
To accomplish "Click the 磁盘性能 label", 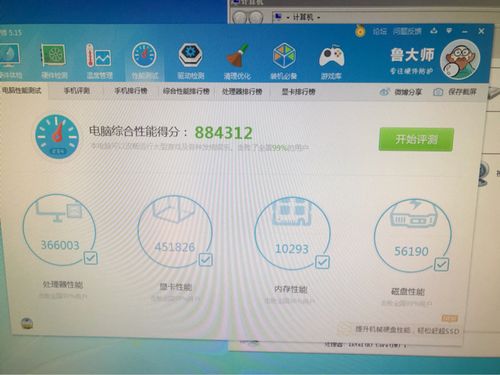I will click(408, 292).
